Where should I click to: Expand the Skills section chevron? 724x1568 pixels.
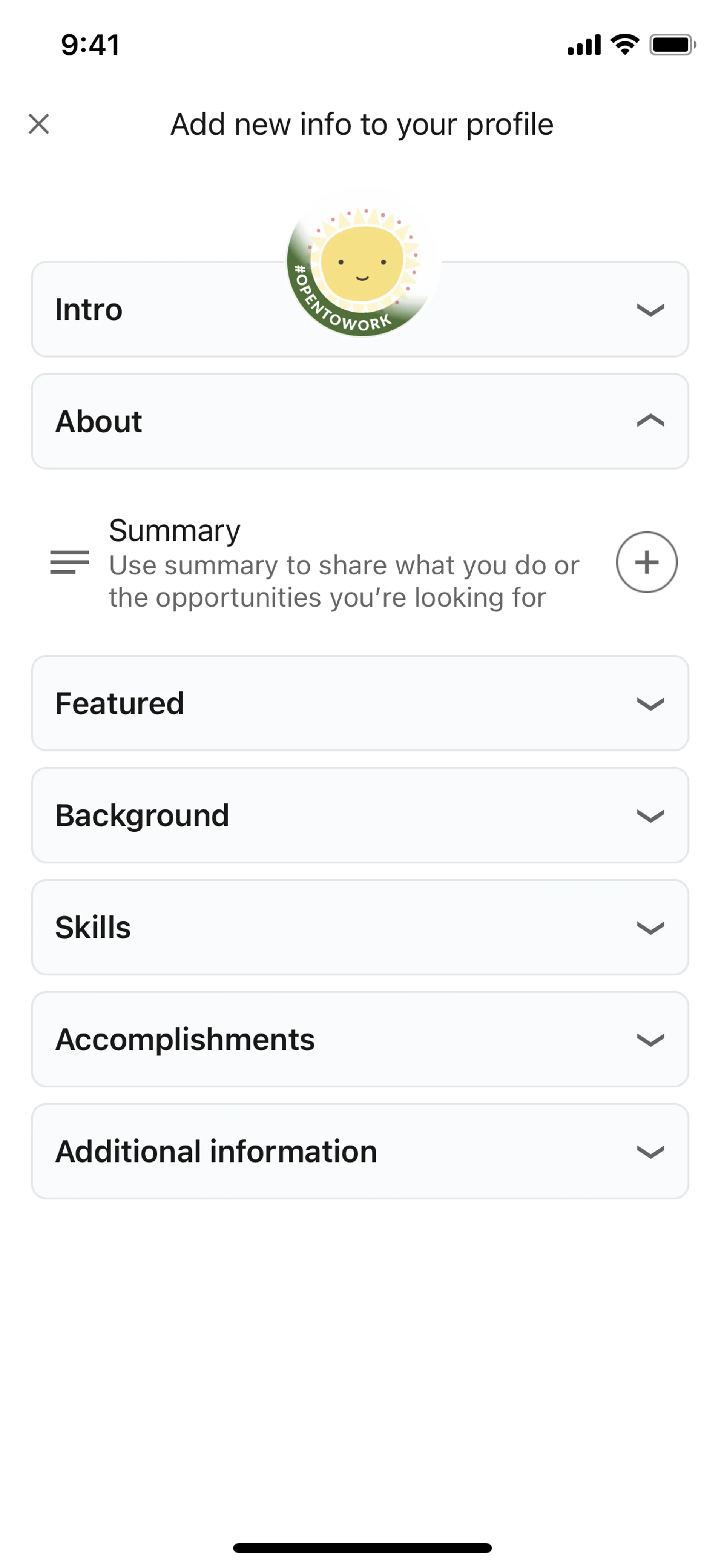pyautogui.click(x=650, y=928)
